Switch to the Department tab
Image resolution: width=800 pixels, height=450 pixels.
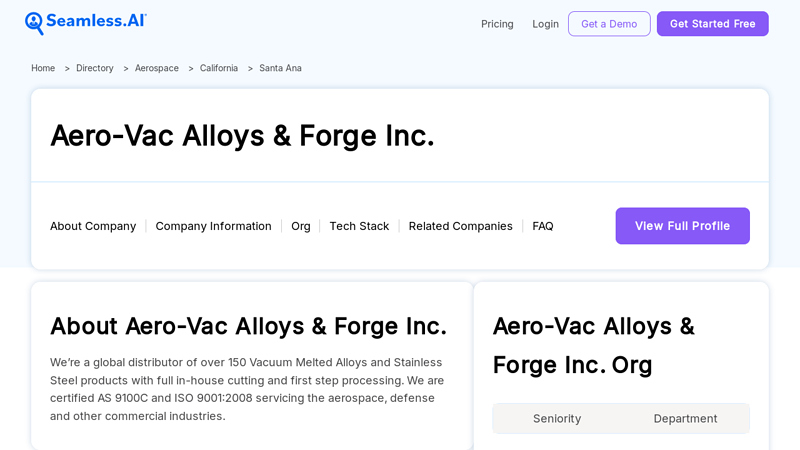point(685,419)
